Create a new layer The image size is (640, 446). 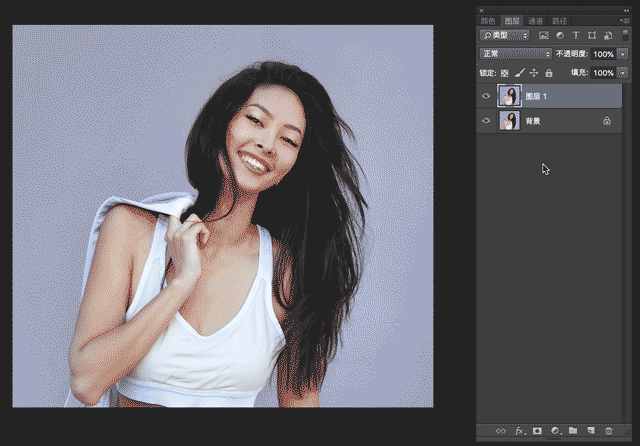[591, 430]
